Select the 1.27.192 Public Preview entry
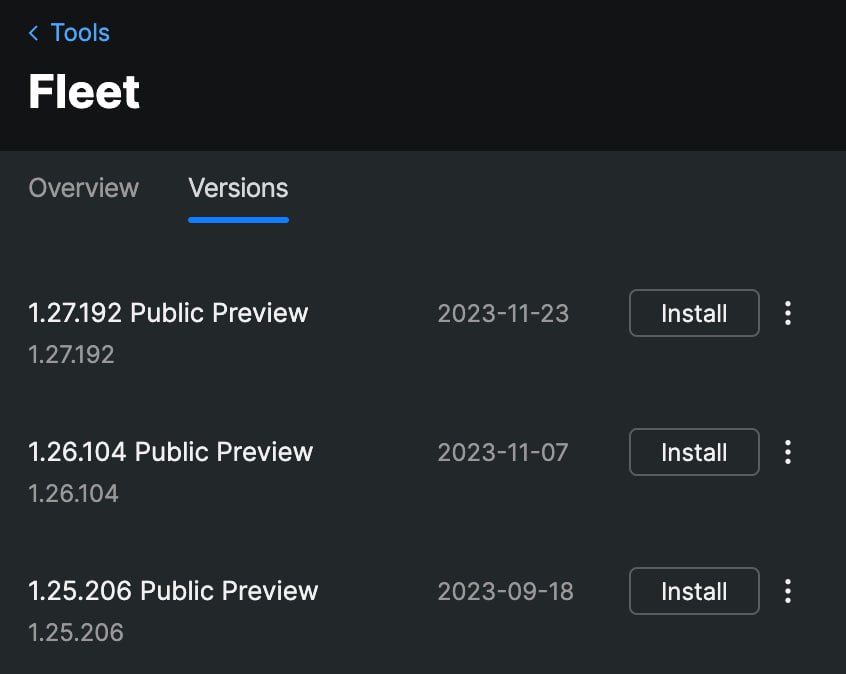Screen dimensions: 846x674 pos(168,312)
